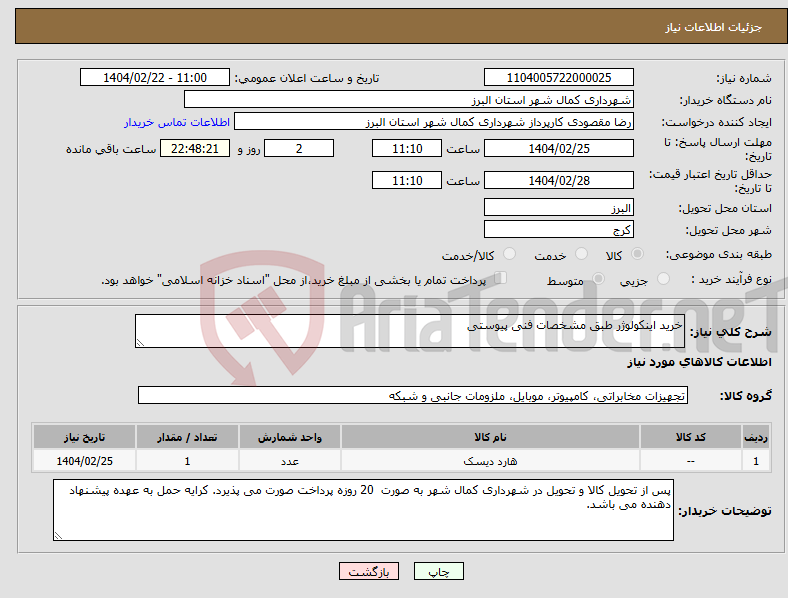Select the متوسط purchase type radio
The image size is (788, 598).
598,278
